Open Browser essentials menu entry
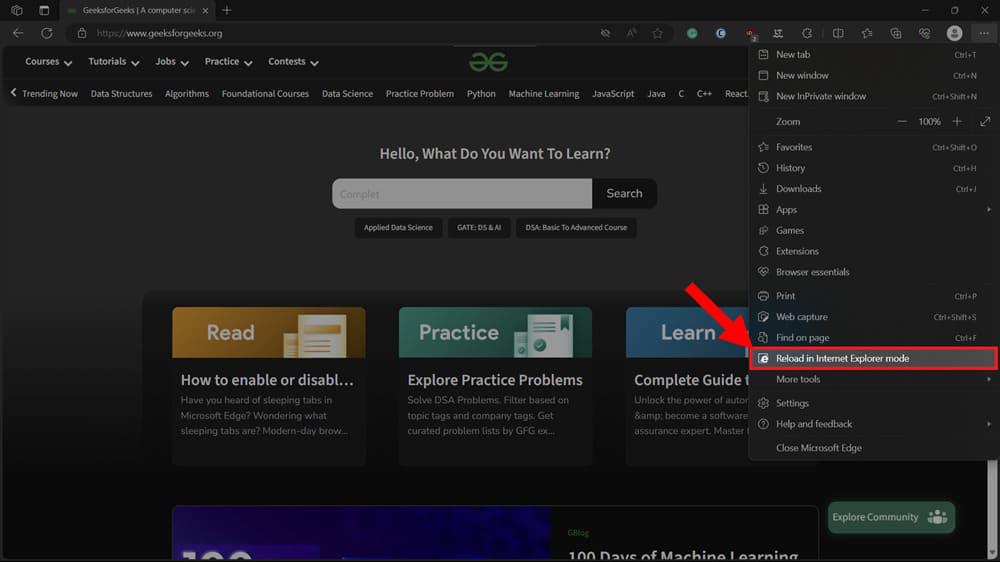Image resolution: width=1000 pixels, height=562 pixels. (872, 272)
